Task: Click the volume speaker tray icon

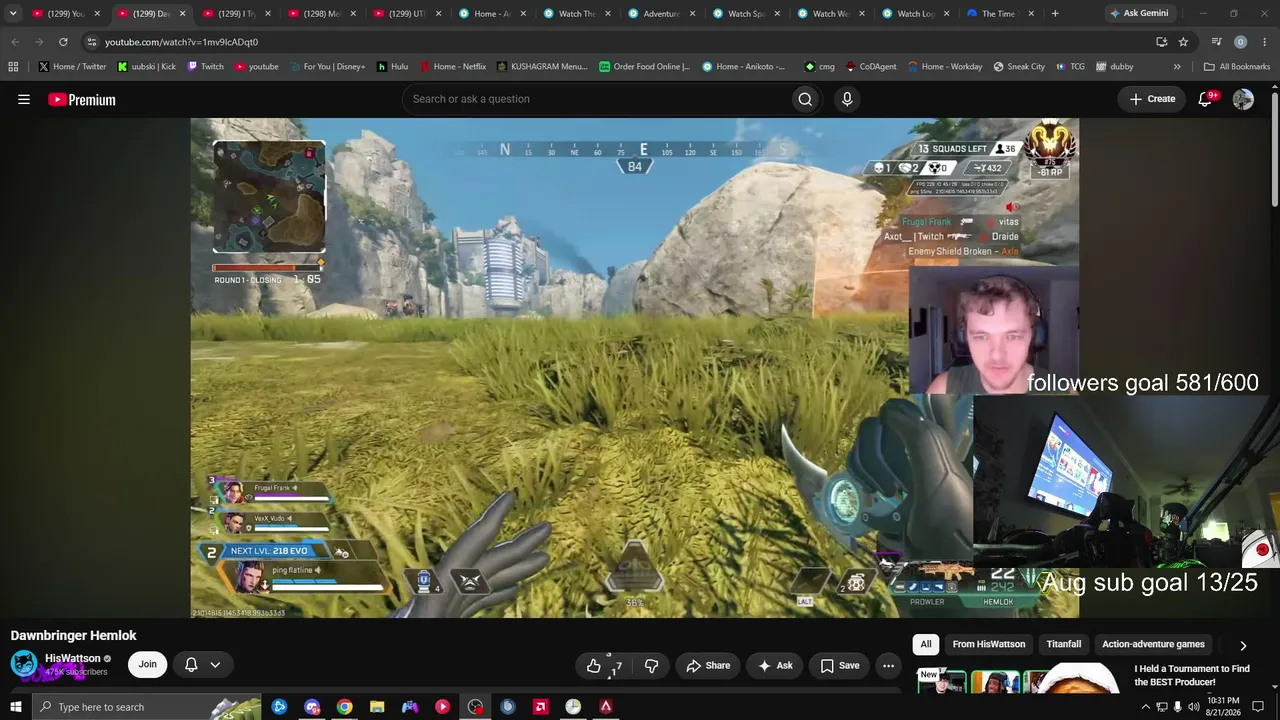Action: tap(1194, 707)
